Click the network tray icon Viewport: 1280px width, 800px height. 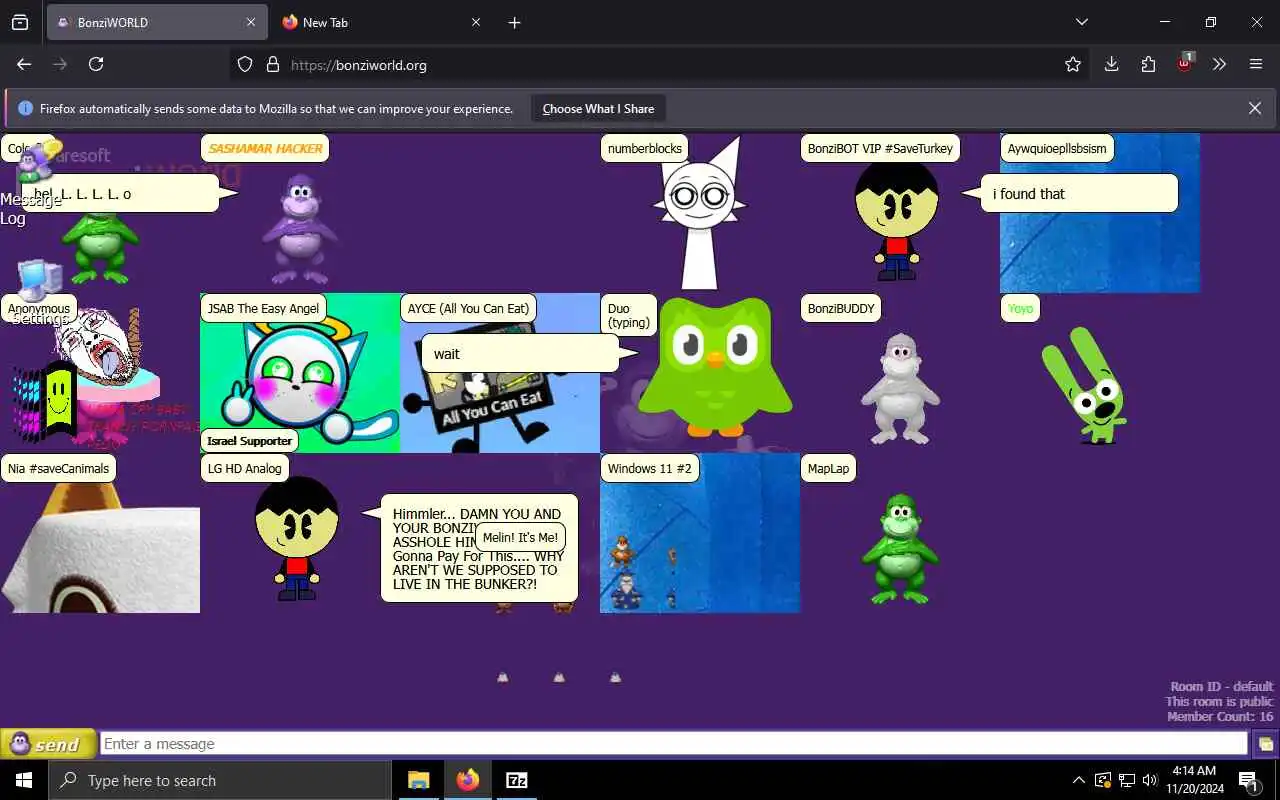1126,780
